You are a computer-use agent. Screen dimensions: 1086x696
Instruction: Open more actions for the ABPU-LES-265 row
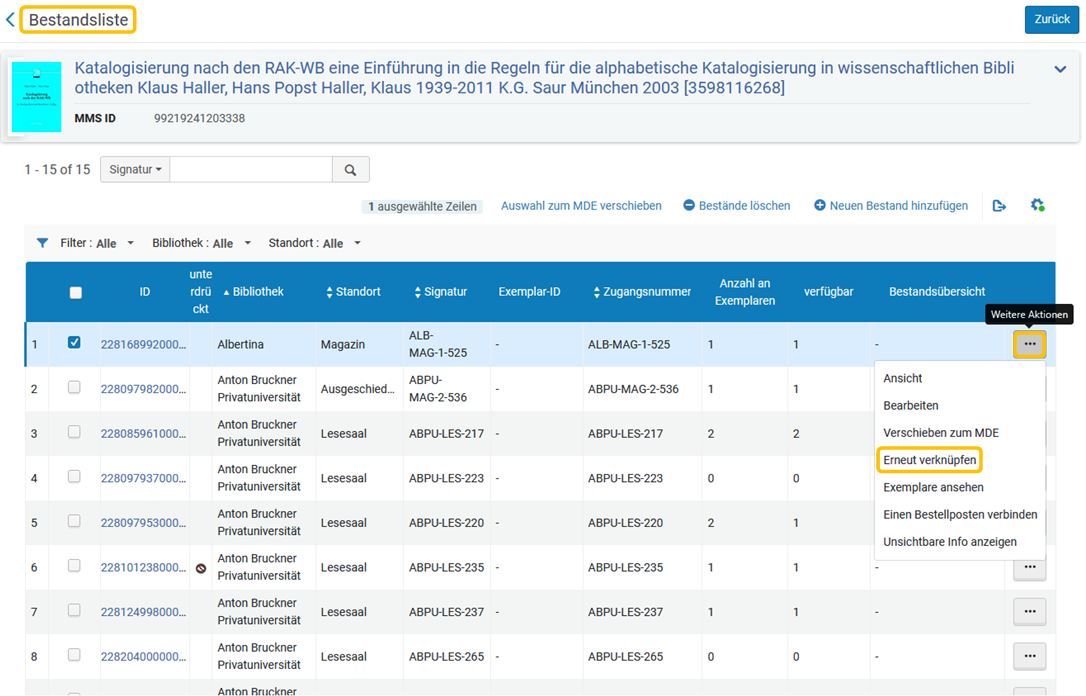(x=1029, y=656)
